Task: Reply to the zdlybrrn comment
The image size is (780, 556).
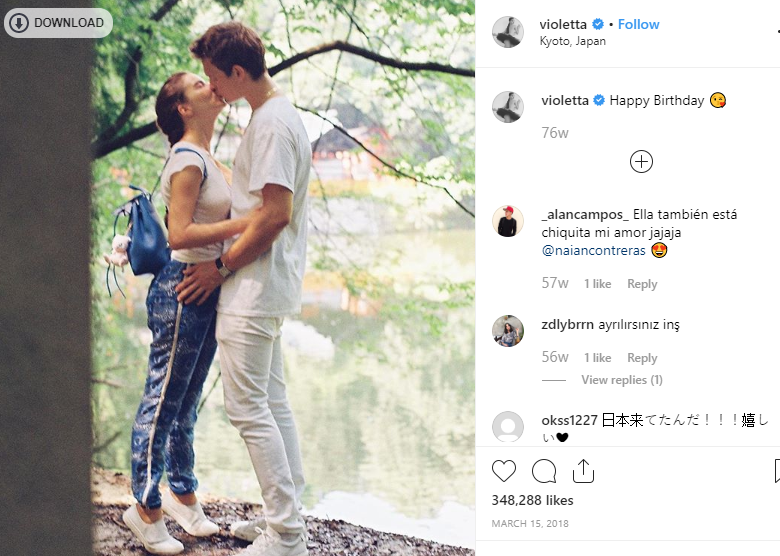Action: coord(642,358)
